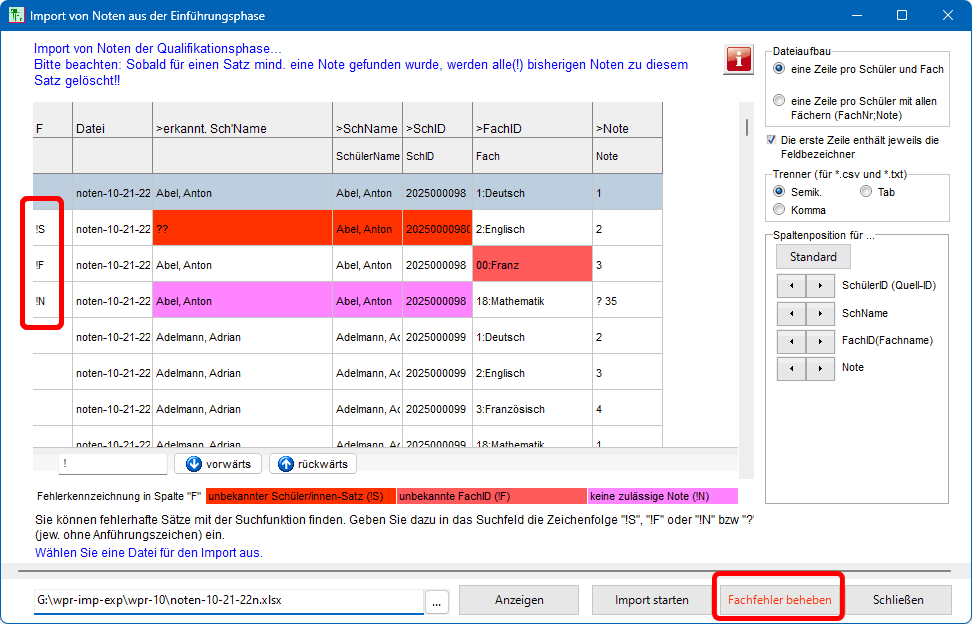
Task: Click the red unknown FachID legend swatch
Action: (491, 496)
